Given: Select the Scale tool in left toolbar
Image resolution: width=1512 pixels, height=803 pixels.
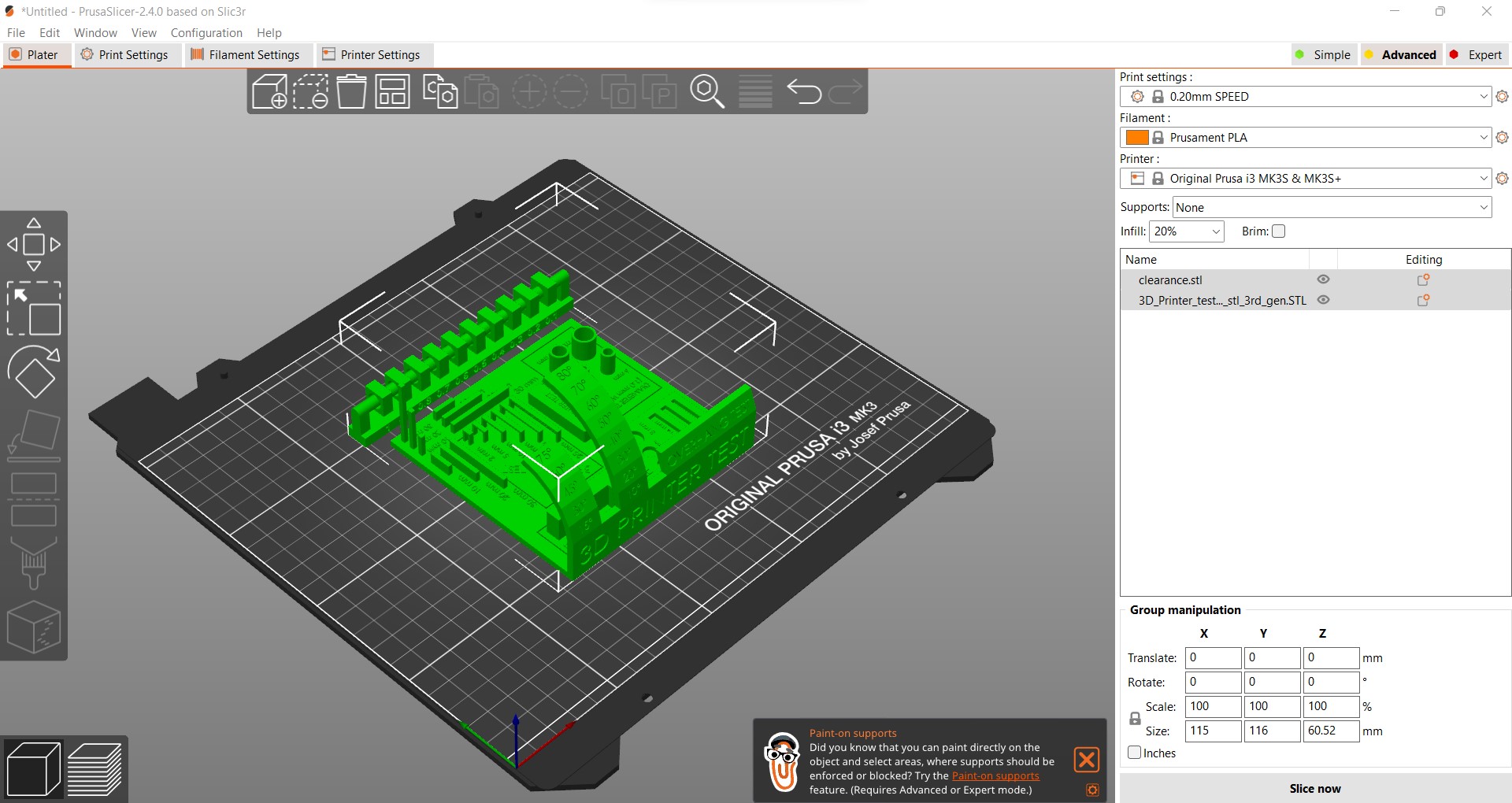Looking at the screenshot, I should 34,309.
